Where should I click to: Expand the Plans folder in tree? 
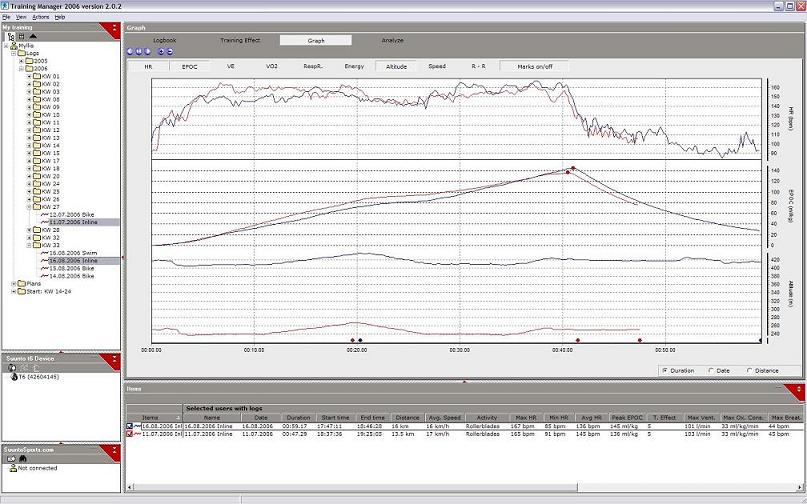pyautogui.click(x=14, y=283)
